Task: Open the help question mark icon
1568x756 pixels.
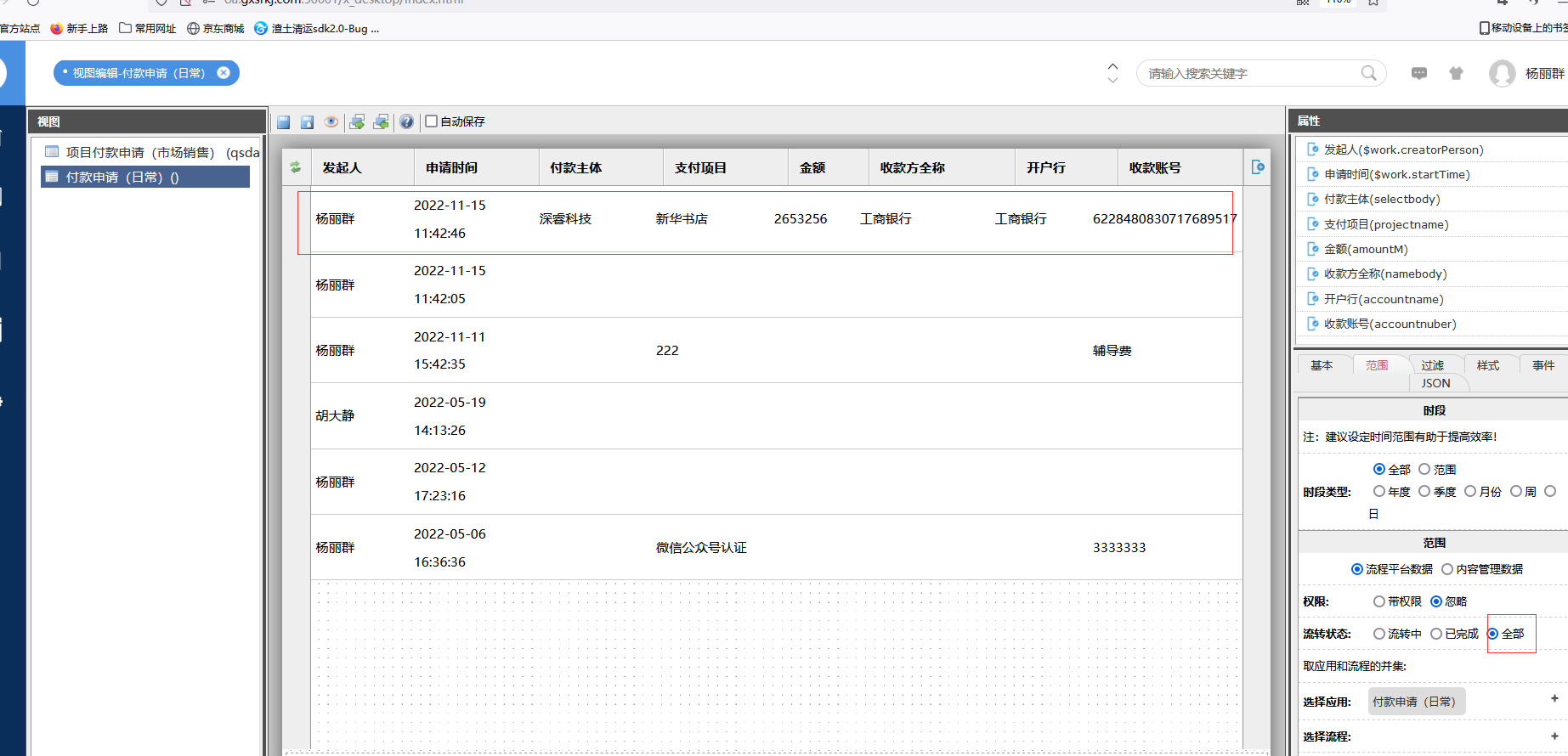Action: (x=407, y=122)
